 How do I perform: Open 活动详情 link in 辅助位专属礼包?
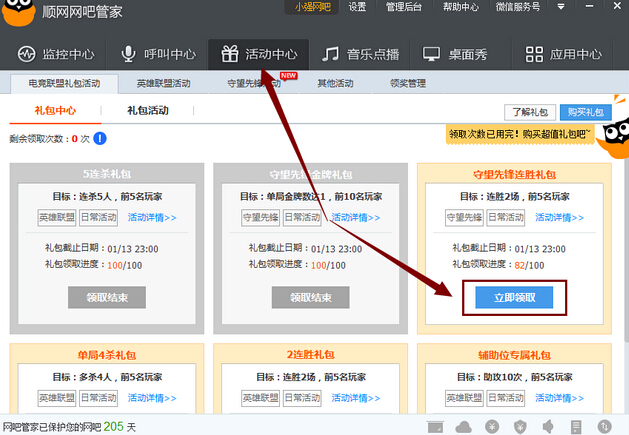point(560,398)
